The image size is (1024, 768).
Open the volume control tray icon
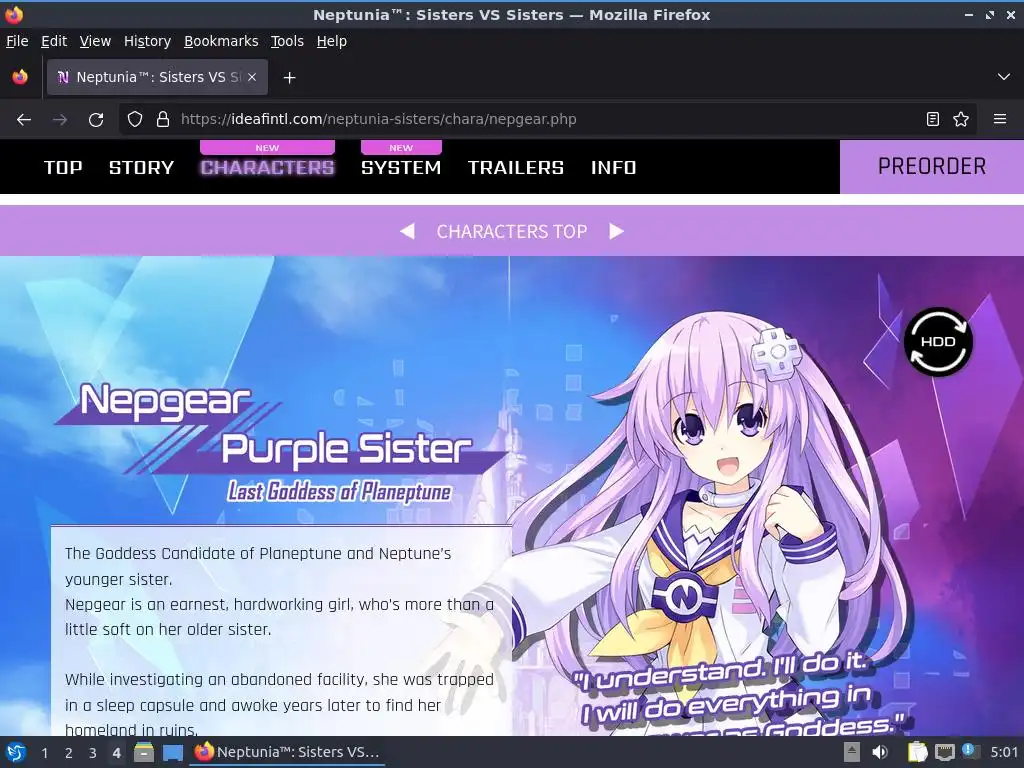coord(880,752)
